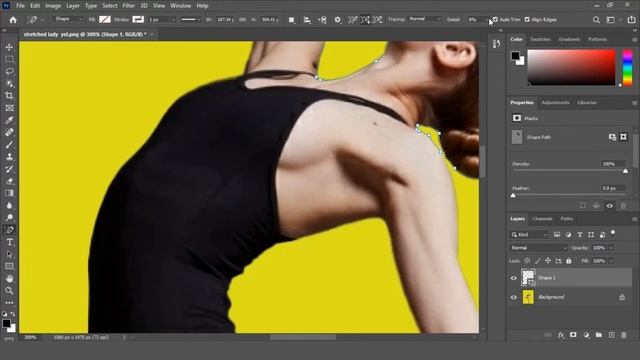Select the Path Selection tool
The height and width of the screenshot is (360, 640).
click(x=9, y=254)
